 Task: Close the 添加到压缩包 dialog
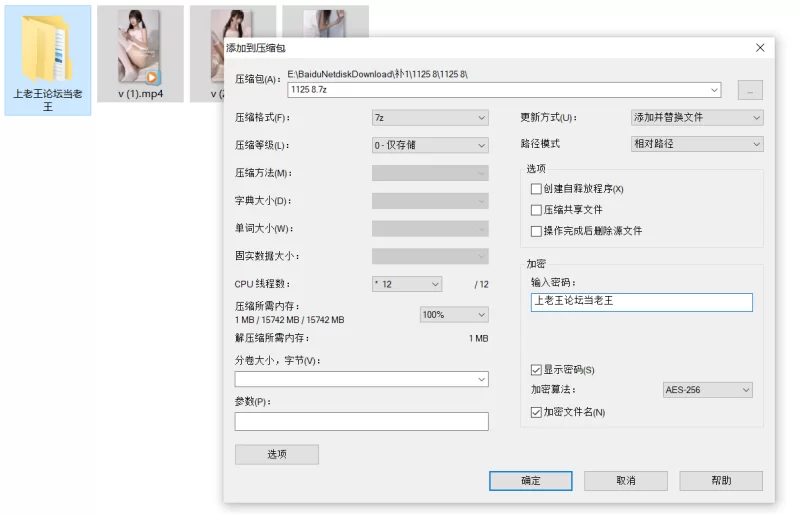click(760, 47)
